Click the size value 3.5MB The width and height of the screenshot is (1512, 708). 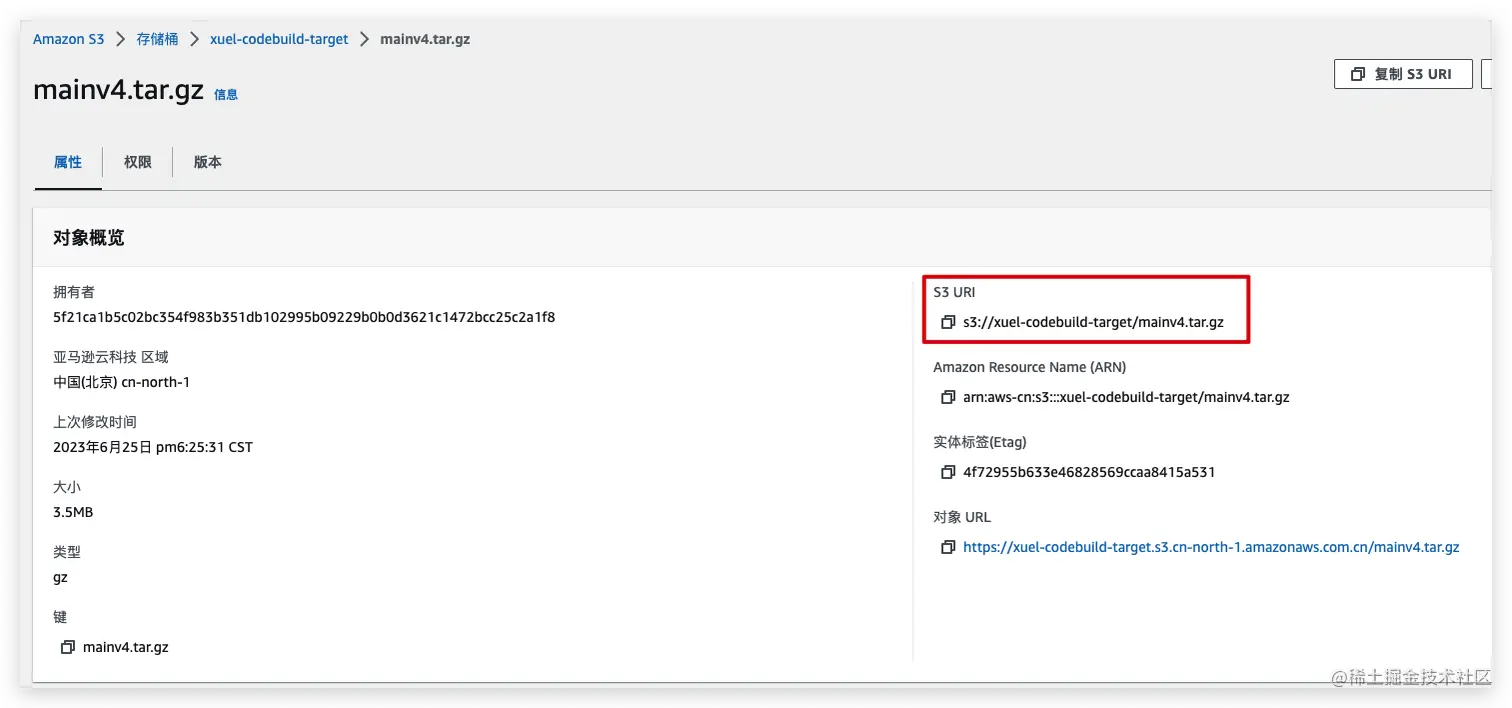coord(73,512)
